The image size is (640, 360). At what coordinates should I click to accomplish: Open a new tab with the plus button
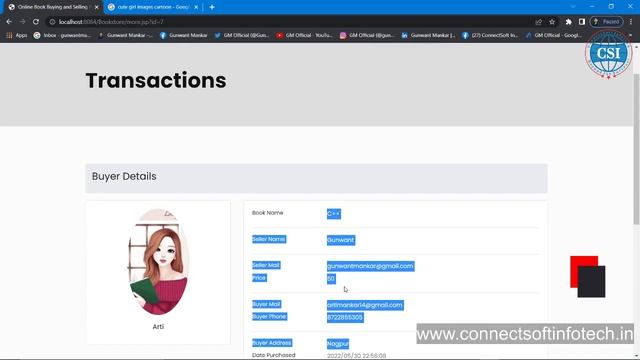tap(212, 7)
